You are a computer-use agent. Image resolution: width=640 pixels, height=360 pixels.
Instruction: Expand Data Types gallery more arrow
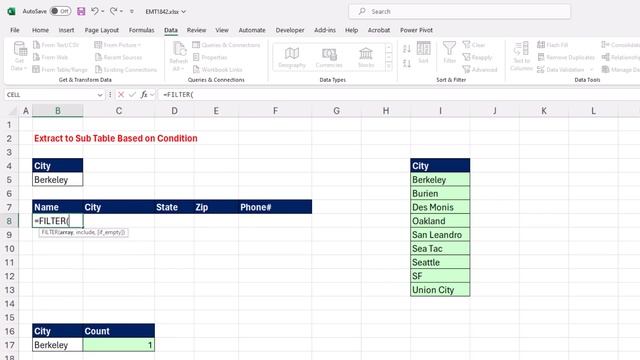pos(389,66)
